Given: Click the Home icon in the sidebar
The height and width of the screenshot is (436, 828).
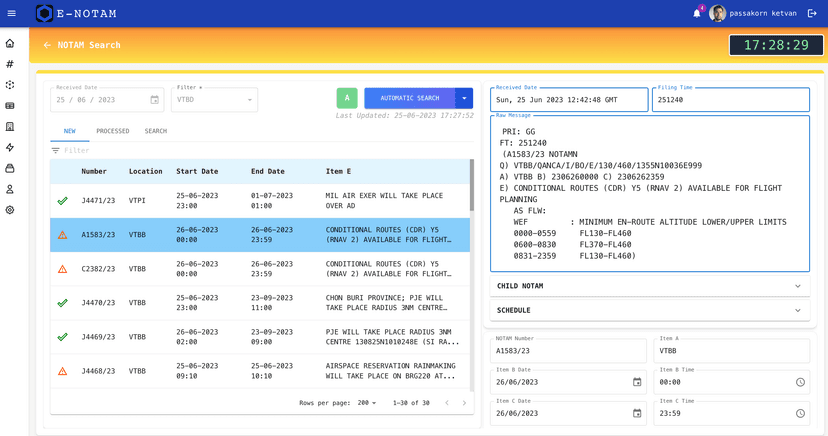Looking at the screenshot, I should 10,44.
